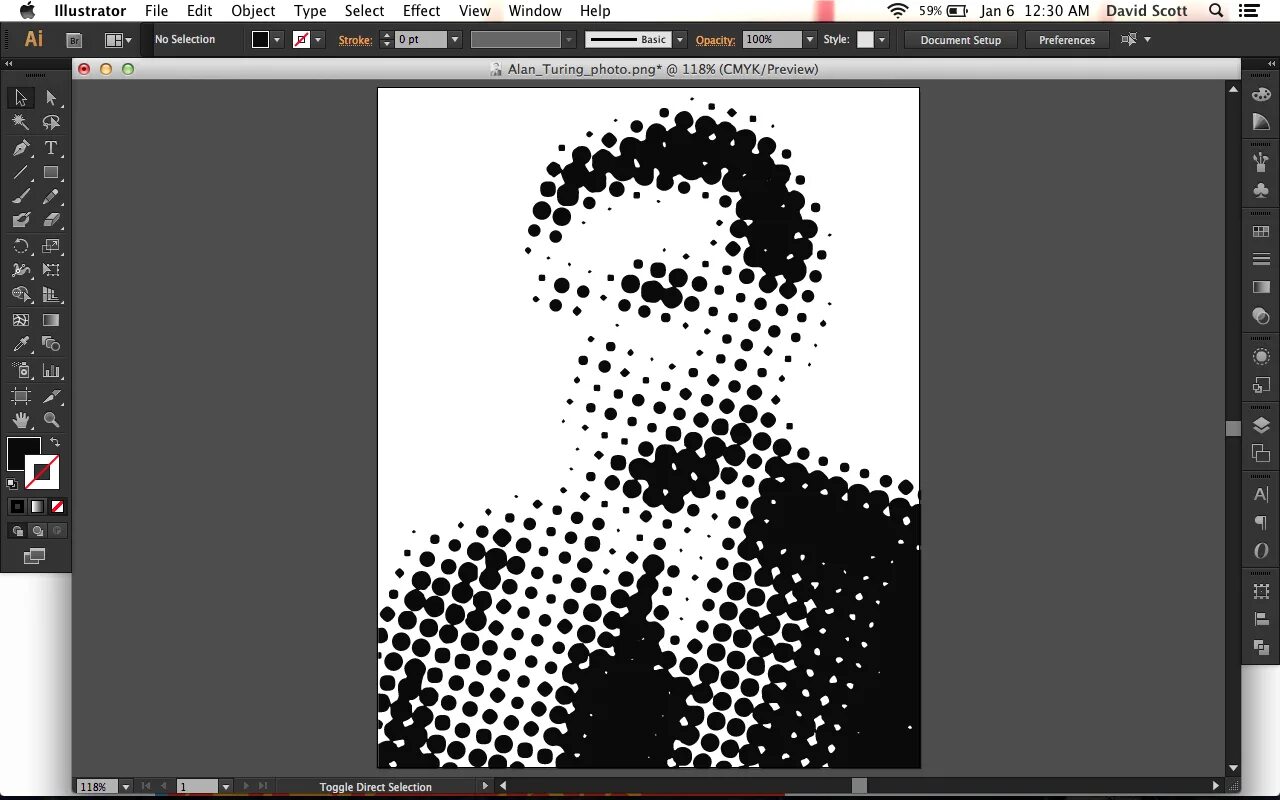1280x800 pixels.
Task: Open the Brushes panel icon
Action: tap(1261, 161)
